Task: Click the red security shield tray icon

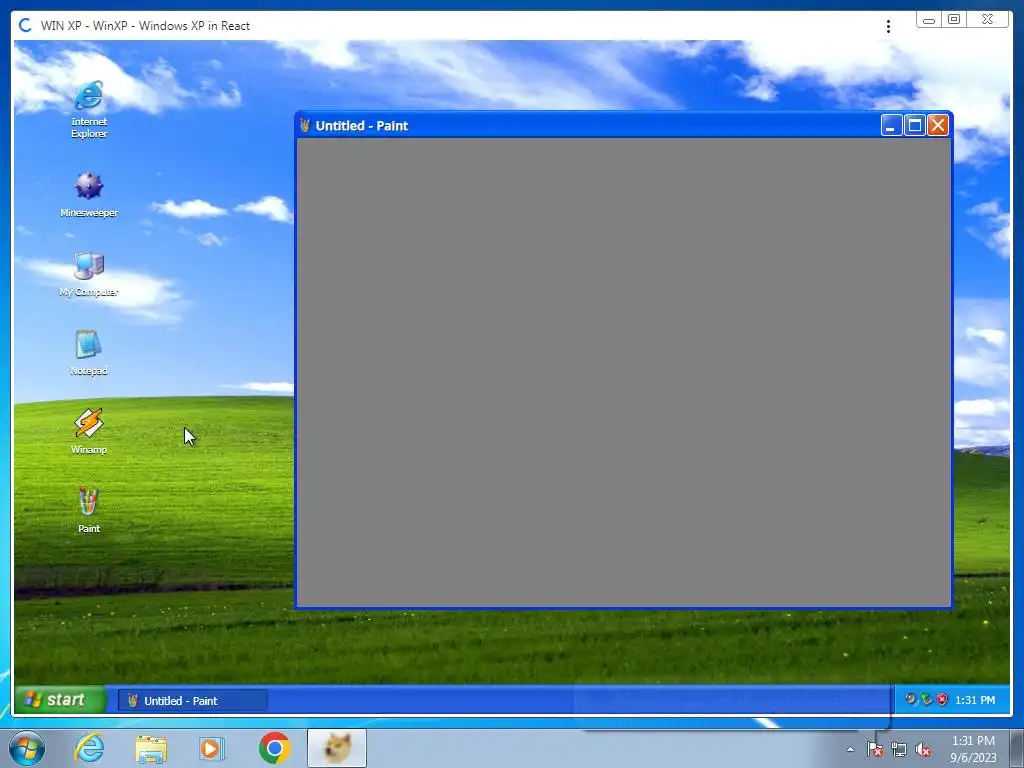Action: pyautogui.click(x=942, y=699)
